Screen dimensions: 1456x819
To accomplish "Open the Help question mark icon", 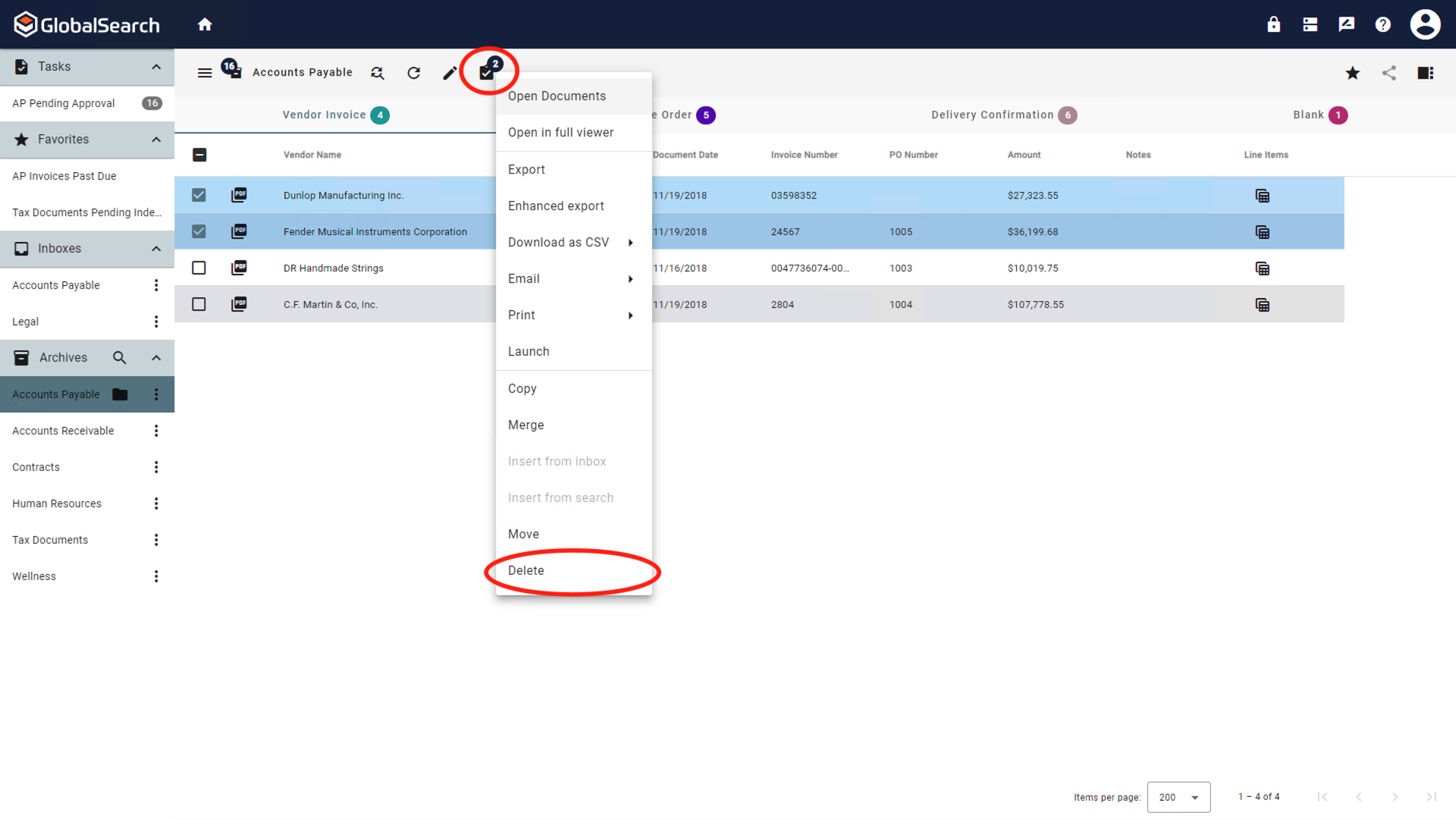I will (x=1382, y=24).
